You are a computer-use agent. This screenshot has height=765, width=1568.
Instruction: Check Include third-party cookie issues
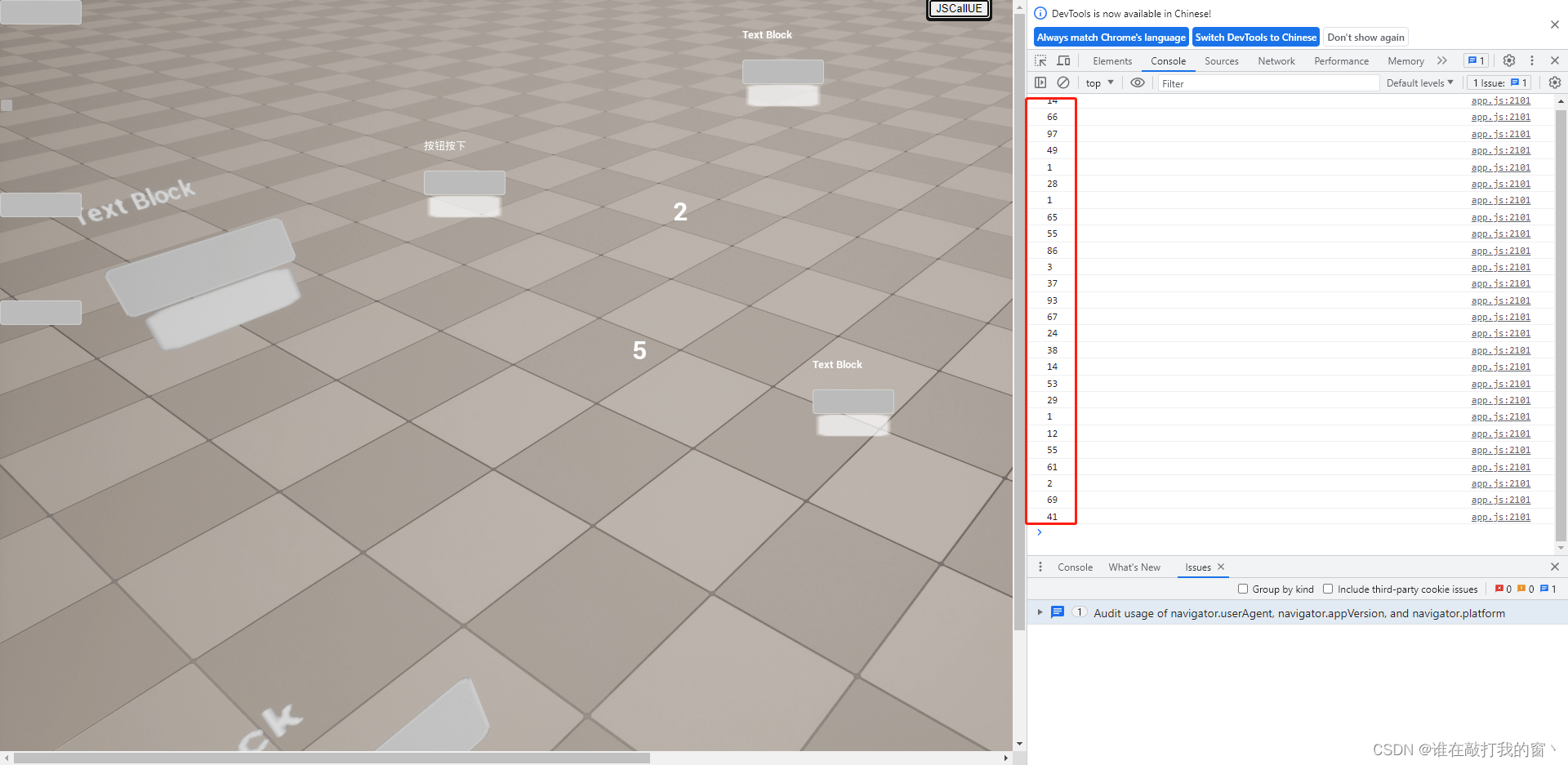1328,589
